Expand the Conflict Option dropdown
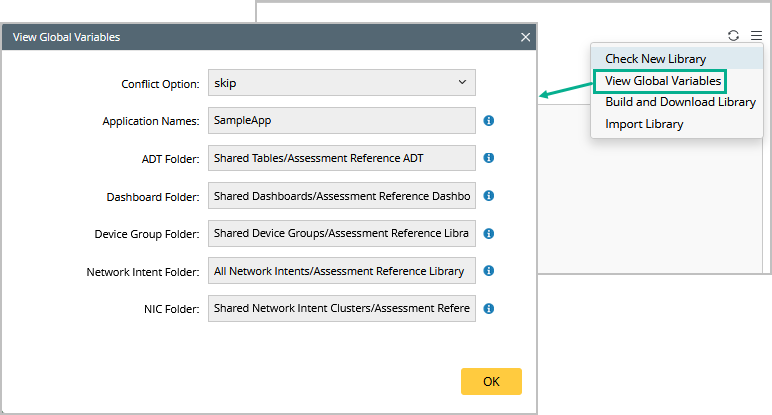This screenshot has height=415, width=772. (341, 82)
